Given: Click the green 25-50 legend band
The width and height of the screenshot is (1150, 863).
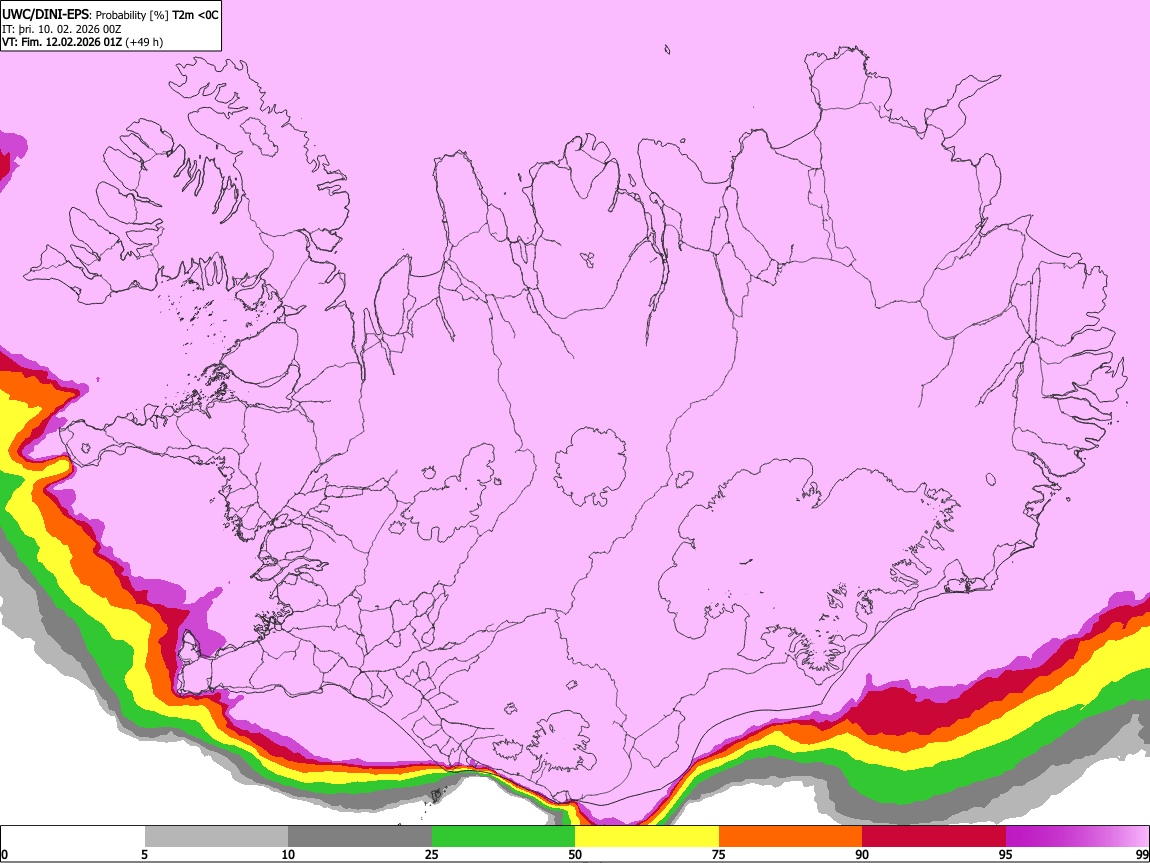Looking at the screenshot, I should pyautogui.click(x=503, y=837).
